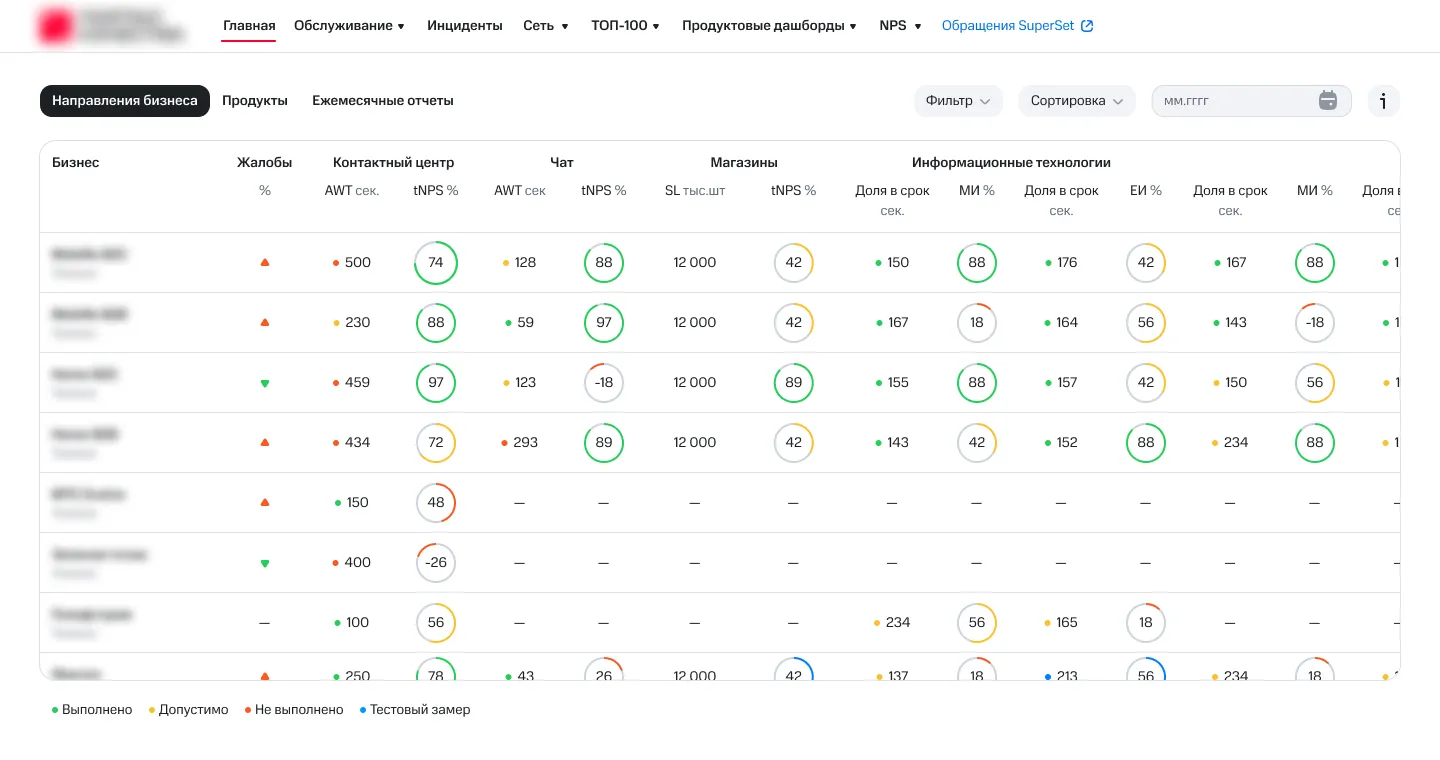Click the -26 tNPS circular gauge
The width and height of the screenshot is (1440, 760).
click(x=436, y=563)
